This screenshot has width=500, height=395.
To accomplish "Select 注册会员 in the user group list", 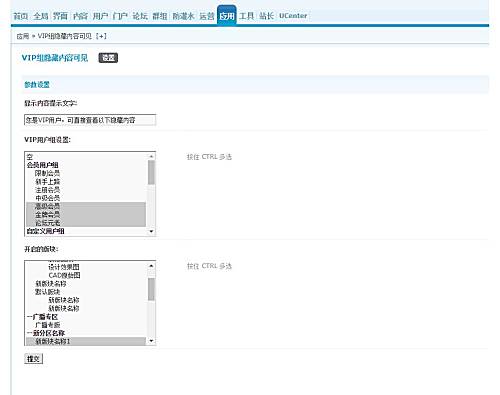I will (x=86, y=190).
